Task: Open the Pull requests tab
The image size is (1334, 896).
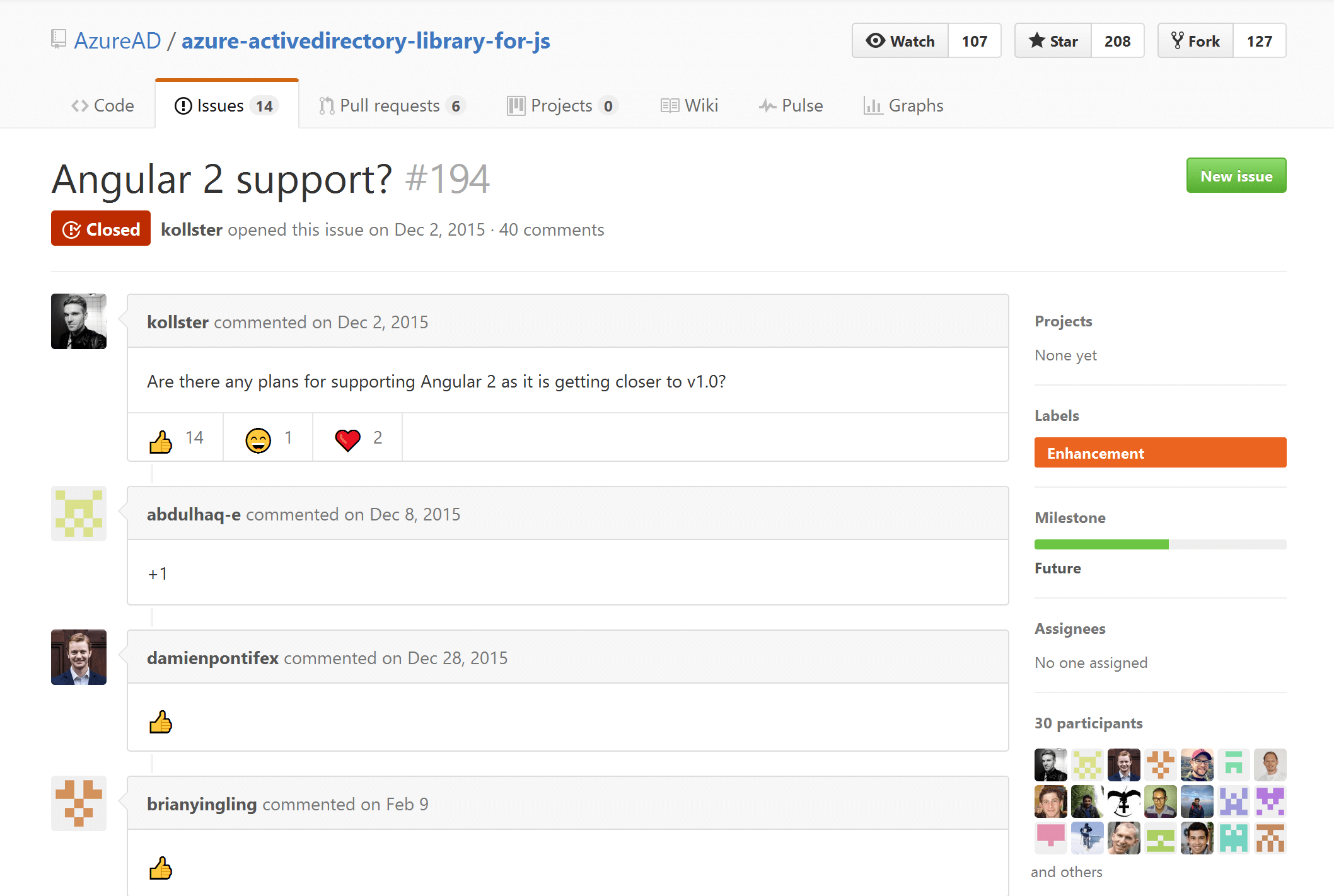Action: (x=391, y=105)
